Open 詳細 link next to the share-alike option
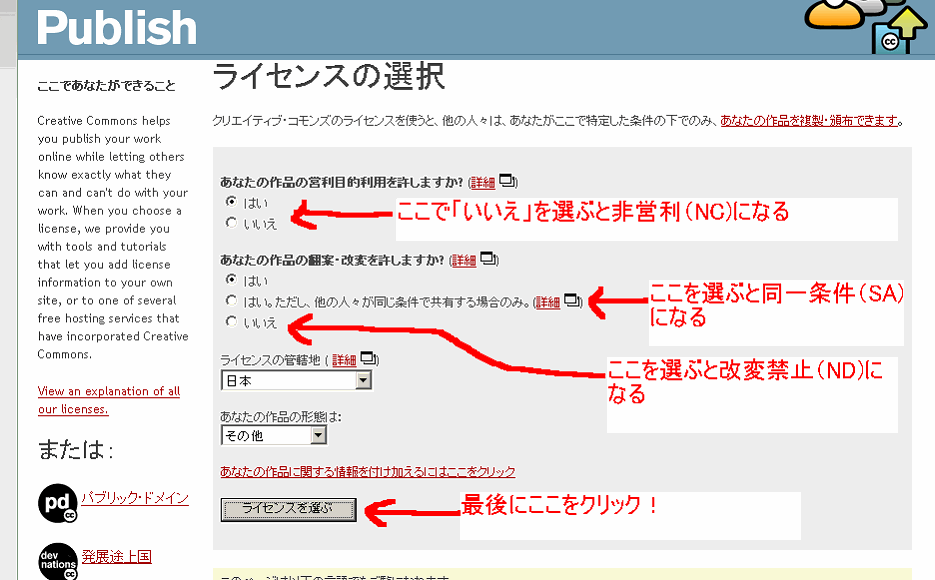The image size is (935, 580). pyautogui.click(x=547, y=303)
